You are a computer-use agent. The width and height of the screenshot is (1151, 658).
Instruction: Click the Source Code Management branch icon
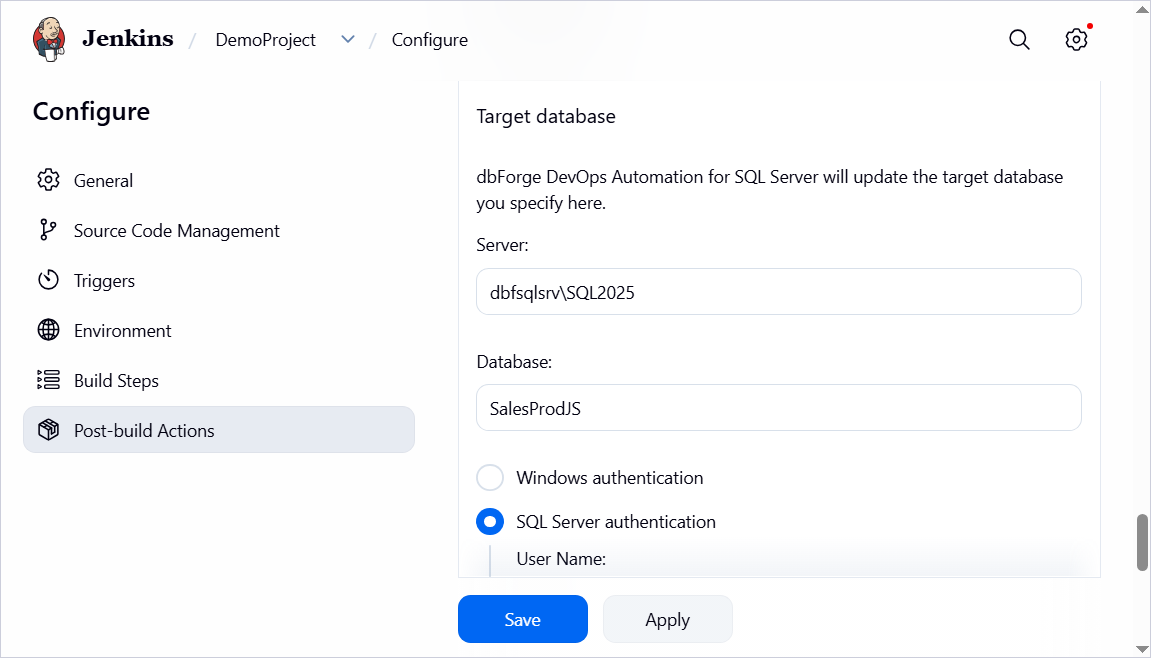(x=48, y=230)
